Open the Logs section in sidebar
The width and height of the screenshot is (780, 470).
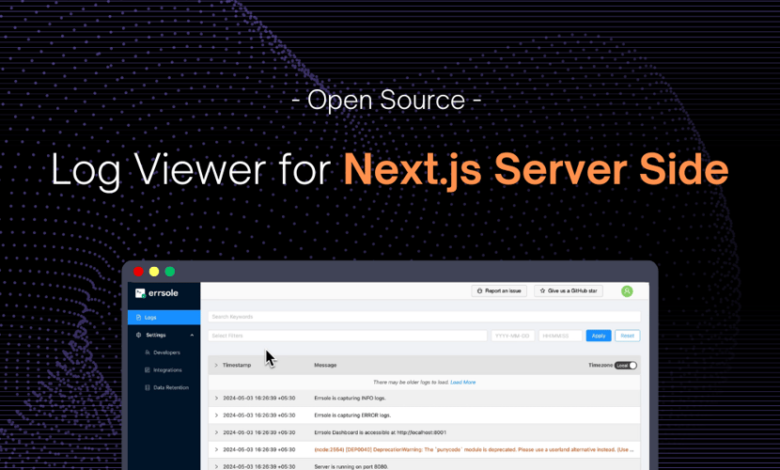click(164, 317)
